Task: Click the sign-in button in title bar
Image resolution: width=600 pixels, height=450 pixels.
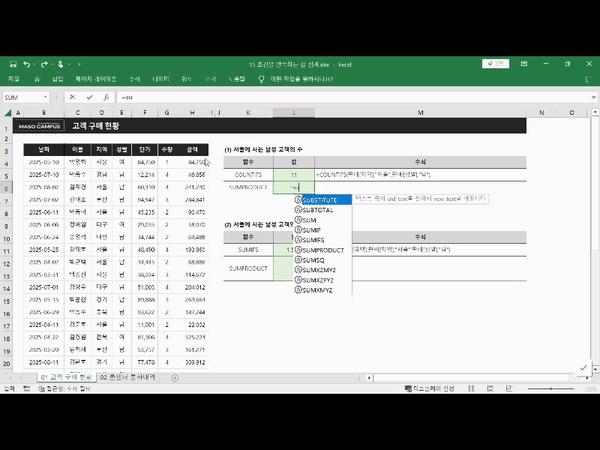Action: [494, 64]
